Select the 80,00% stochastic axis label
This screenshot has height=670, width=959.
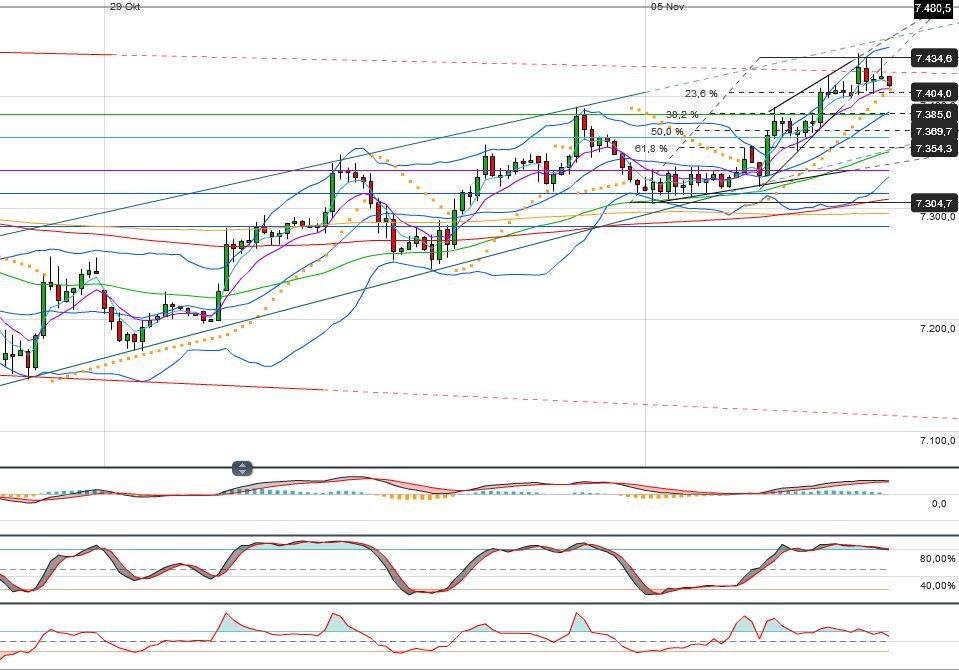click(937, 558)
